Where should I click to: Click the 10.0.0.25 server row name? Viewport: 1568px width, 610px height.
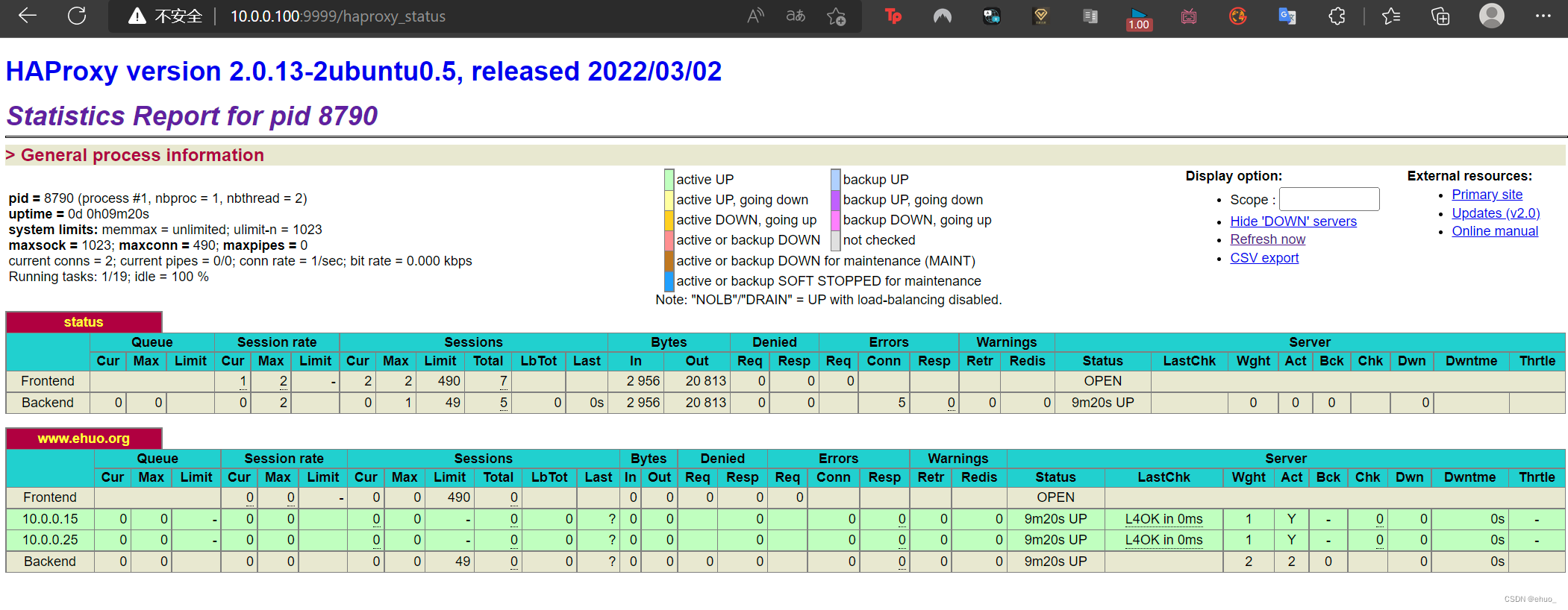coord(50,540)
